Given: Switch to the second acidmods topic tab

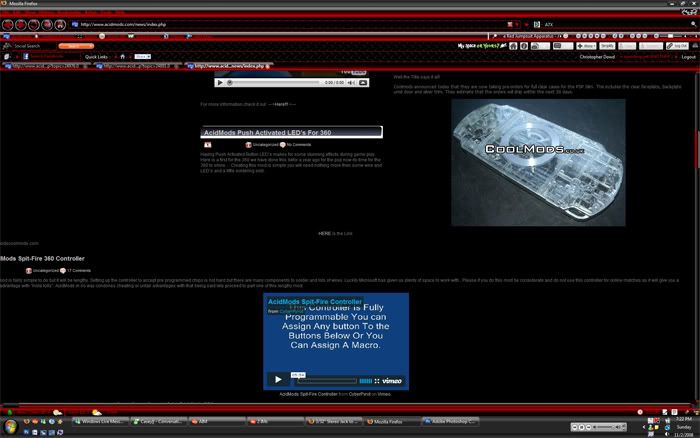Looking at the screenshot, I should coord(137,66).
